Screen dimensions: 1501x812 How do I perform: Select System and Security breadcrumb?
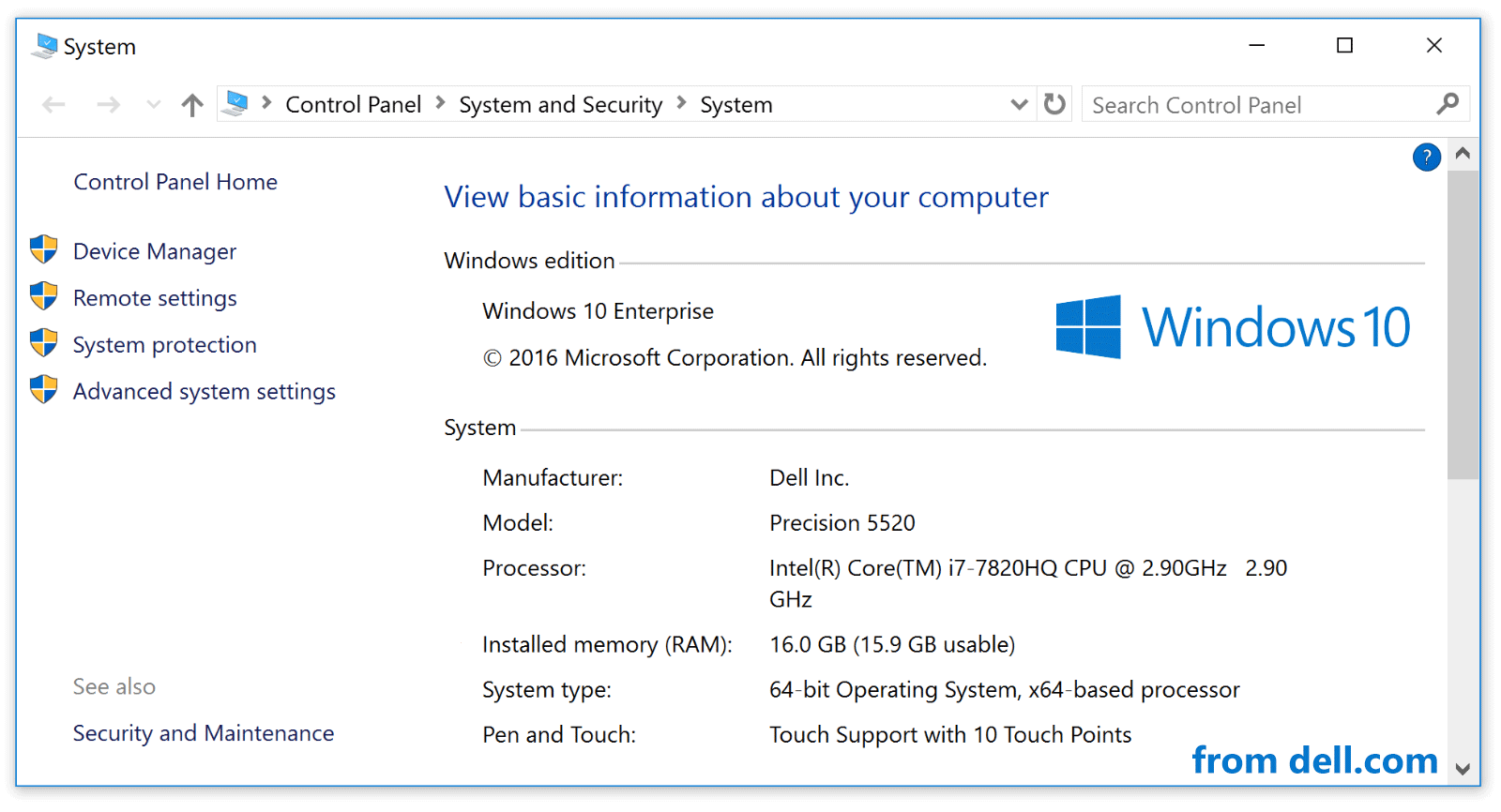(x=560, y=104)
